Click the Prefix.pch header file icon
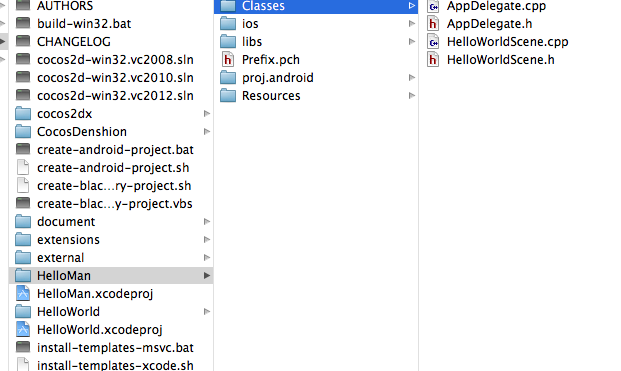621x371 pixels. click(x=228, y=59)
